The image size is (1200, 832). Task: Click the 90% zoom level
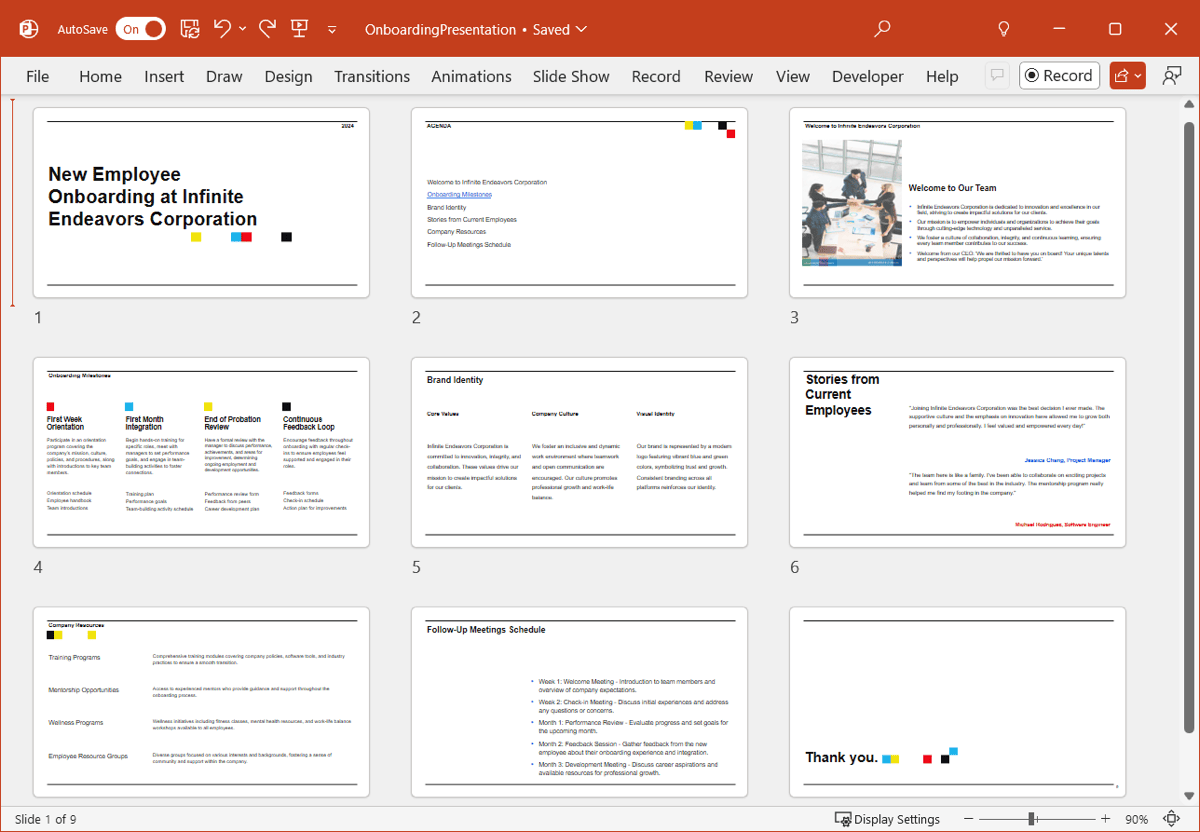click(x=1137, y=819)
